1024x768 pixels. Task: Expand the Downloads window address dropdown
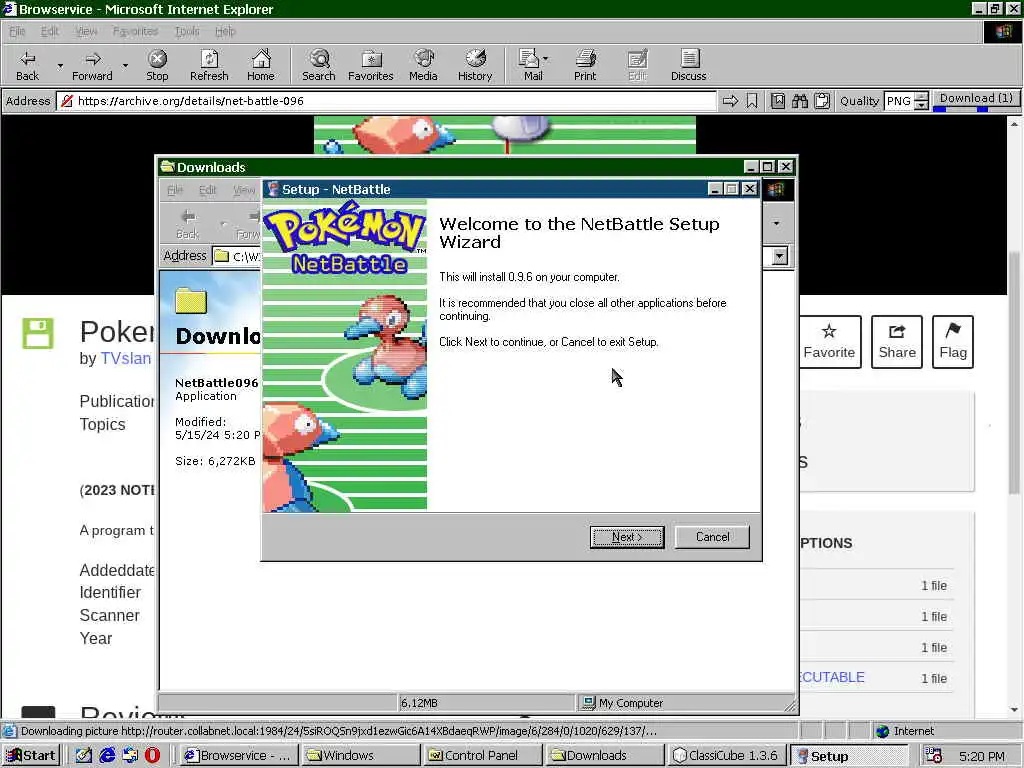click(779, 256)
